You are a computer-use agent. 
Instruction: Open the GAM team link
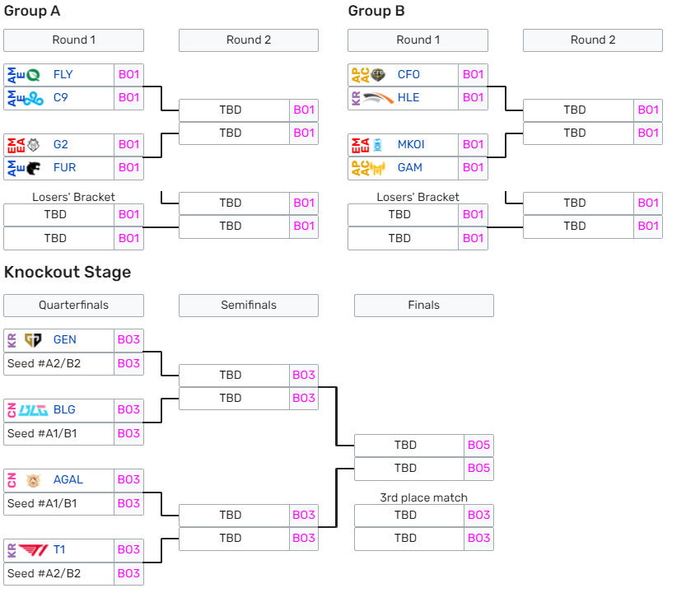tap(409, 168)
